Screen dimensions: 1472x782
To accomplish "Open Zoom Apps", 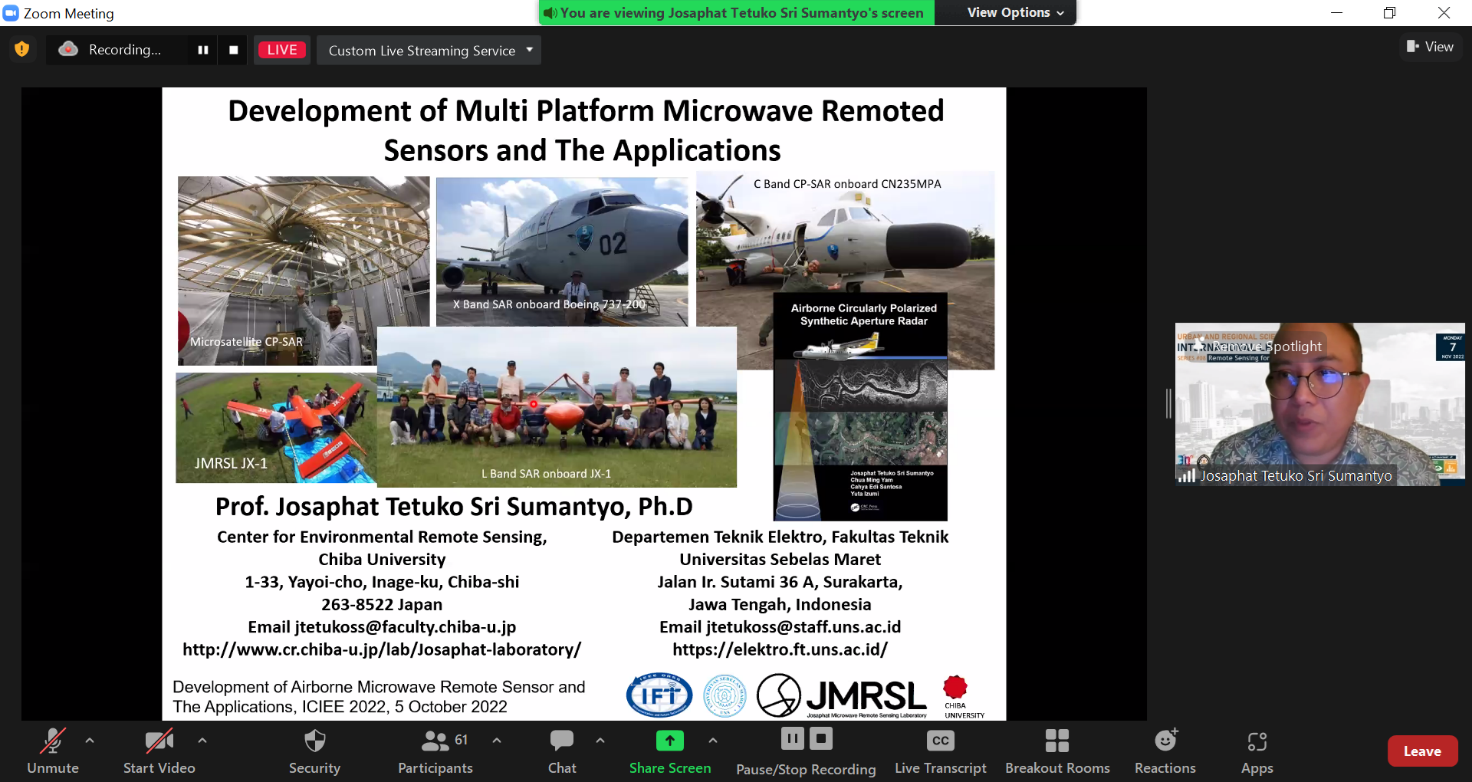I will [x=1257, y=751].
